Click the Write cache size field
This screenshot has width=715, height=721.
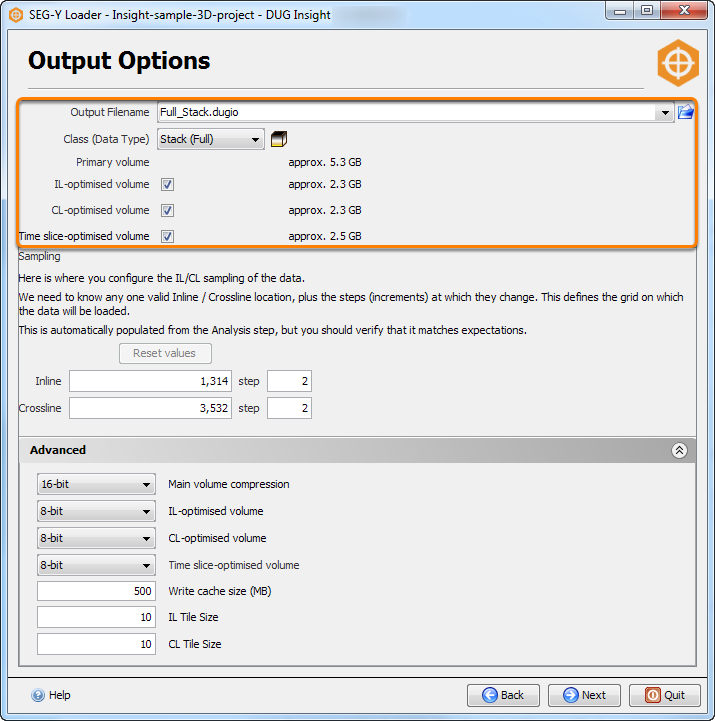[97, 591]
